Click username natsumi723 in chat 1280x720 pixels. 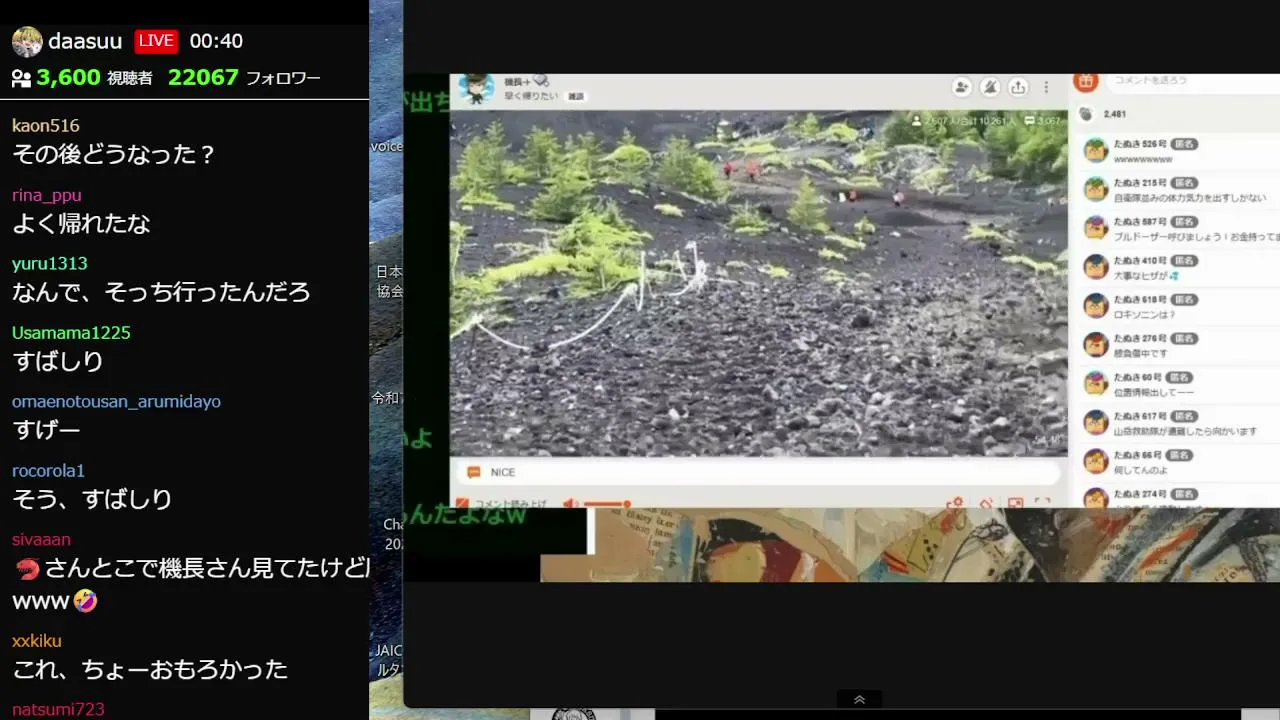(58, 710)
